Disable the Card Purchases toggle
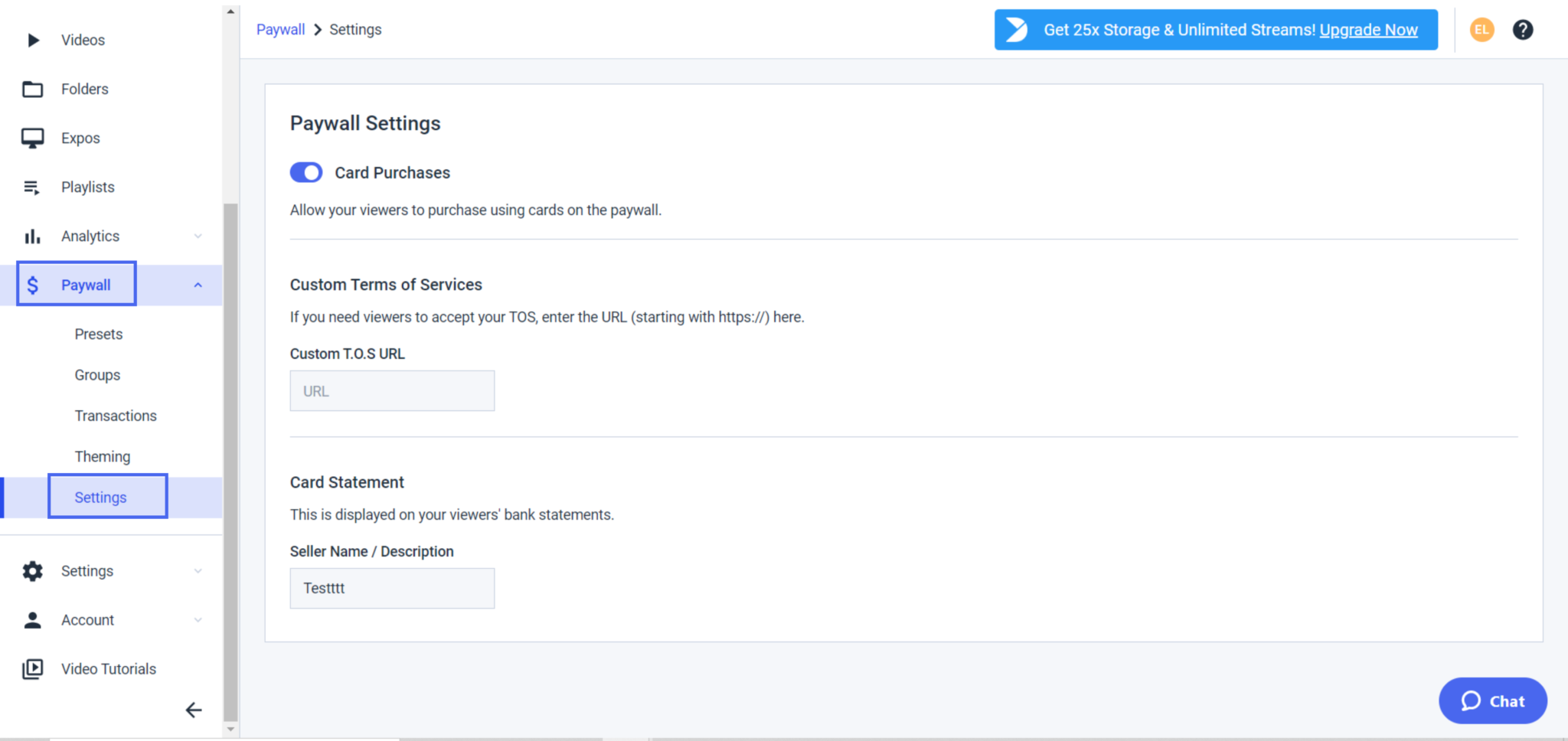 (305, 172)
